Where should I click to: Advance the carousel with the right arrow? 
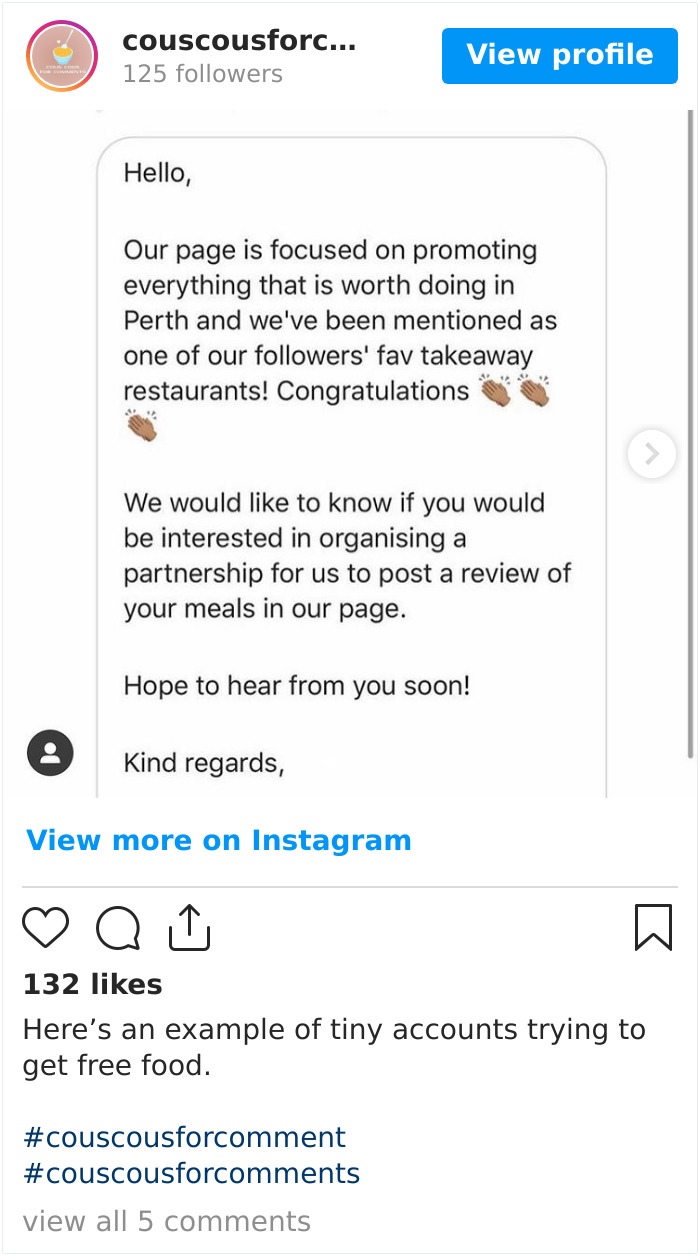(x=651, y=453)
